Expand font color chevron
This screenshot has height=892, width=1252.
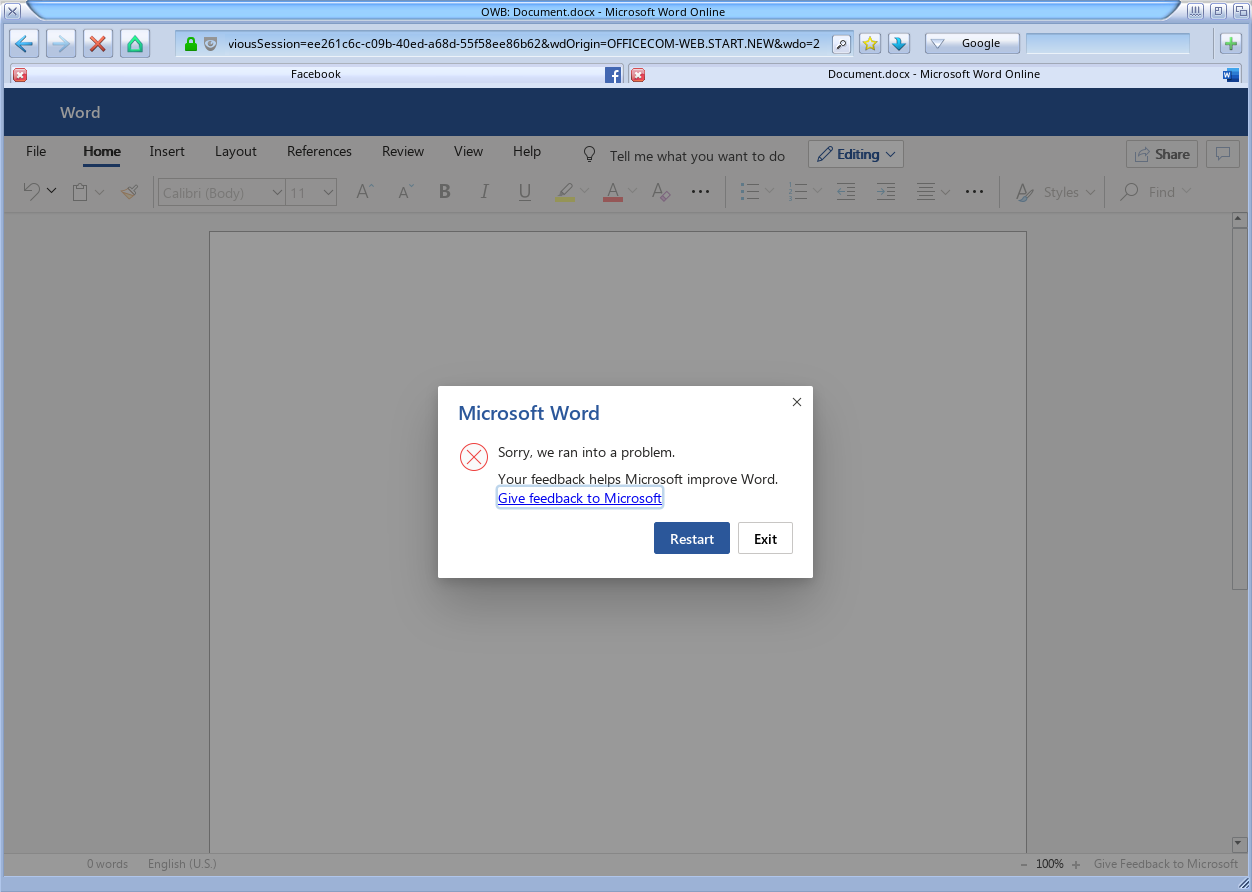[x=633, y=192]
